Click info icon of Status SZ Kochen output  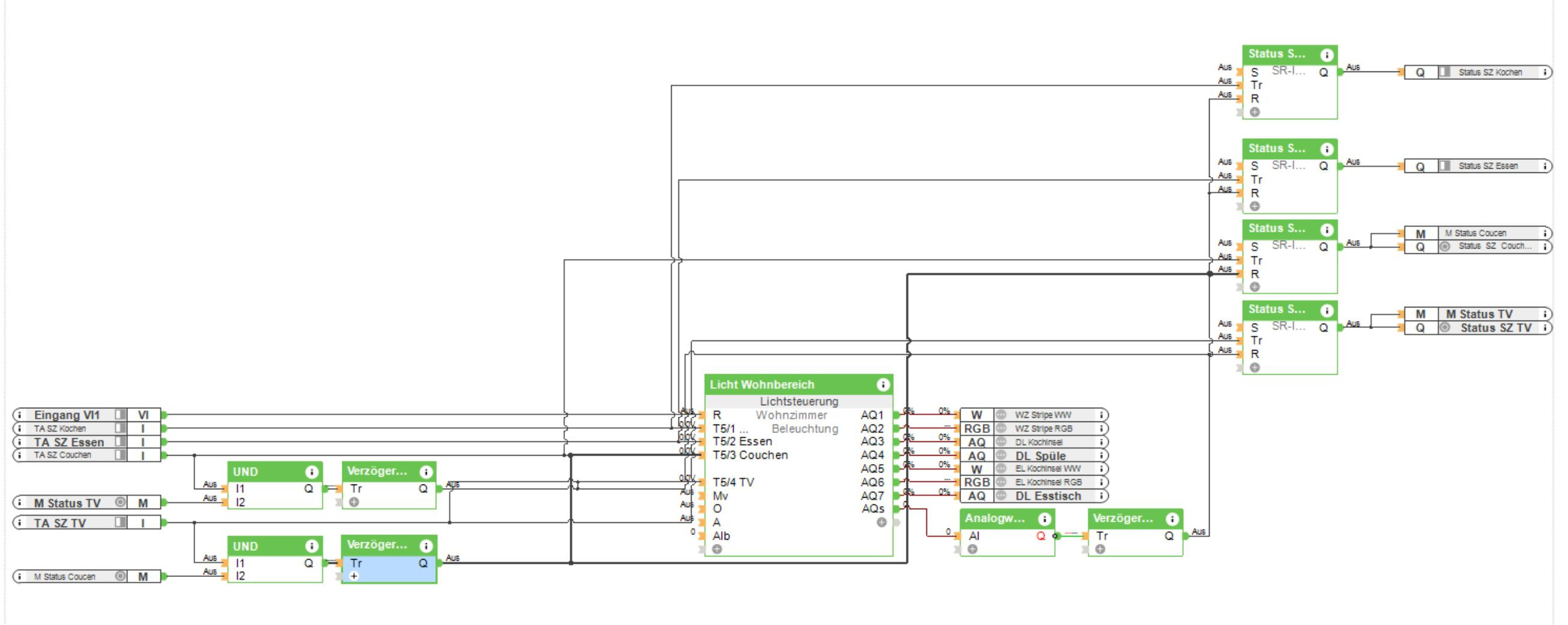pos(1545,73)
